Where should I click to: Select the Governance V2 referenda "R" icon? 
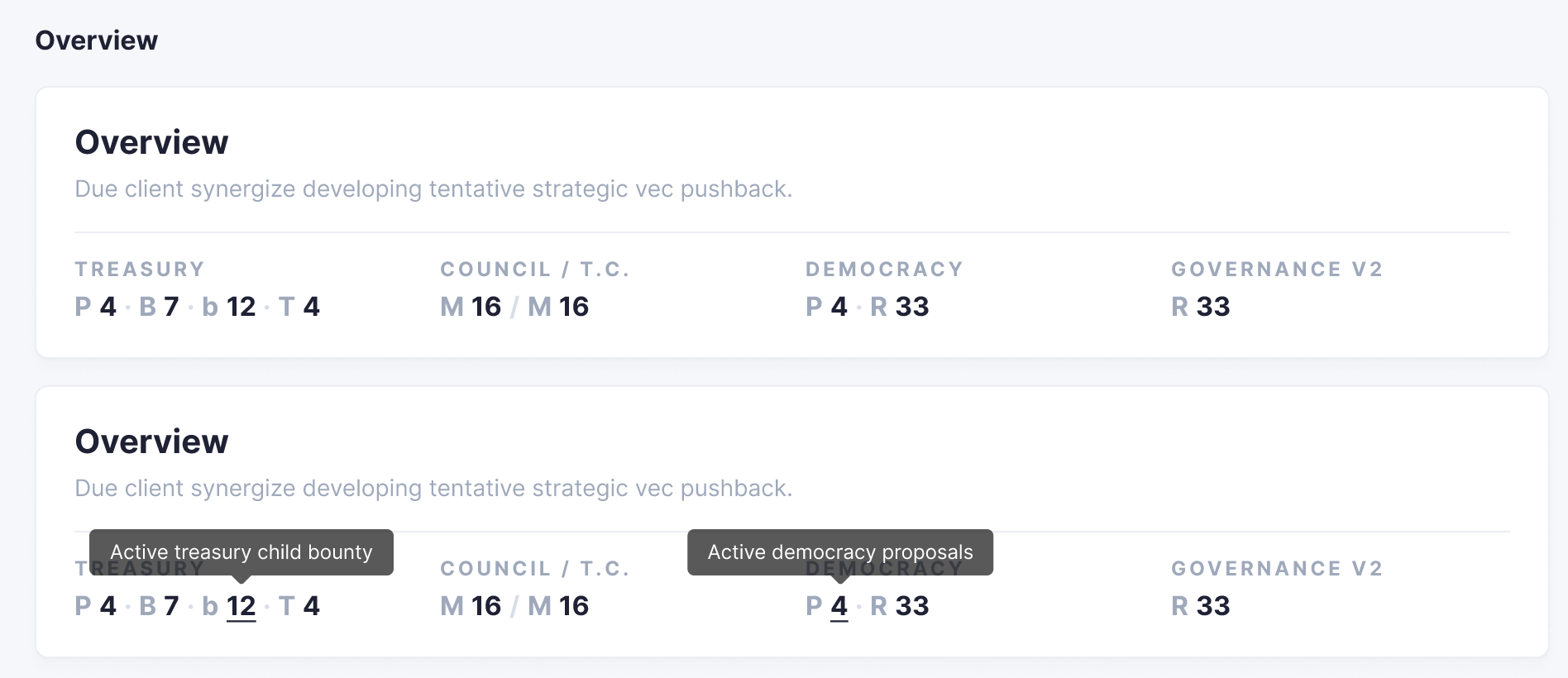pyautogui.click(x=1181, y=306)
